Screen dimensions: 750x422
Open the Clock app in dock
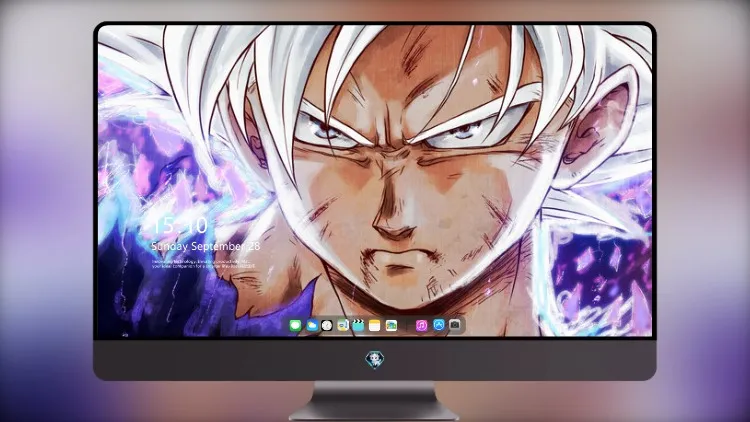(327, 325)
